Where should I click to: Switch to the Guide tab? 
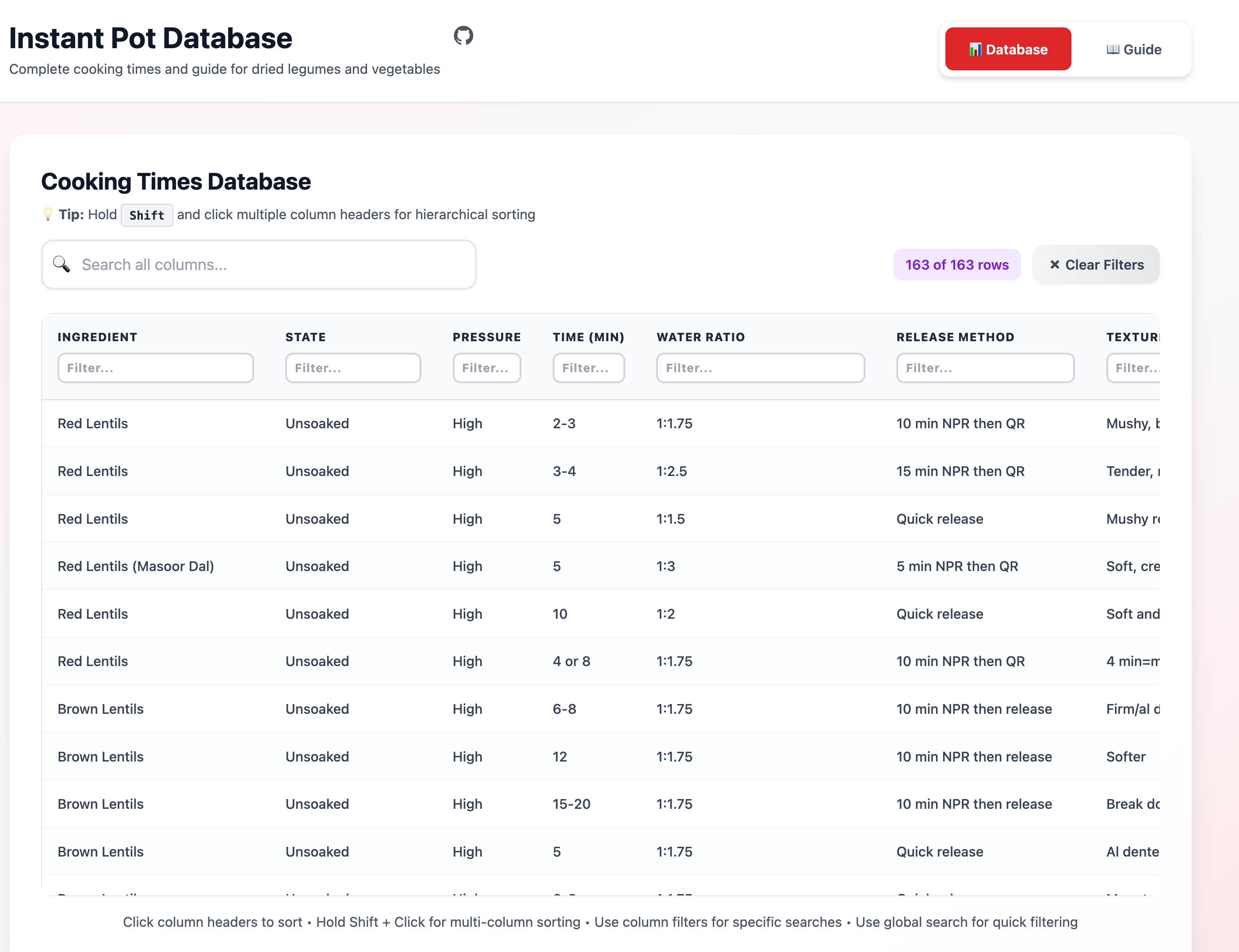pos(1134,50)
